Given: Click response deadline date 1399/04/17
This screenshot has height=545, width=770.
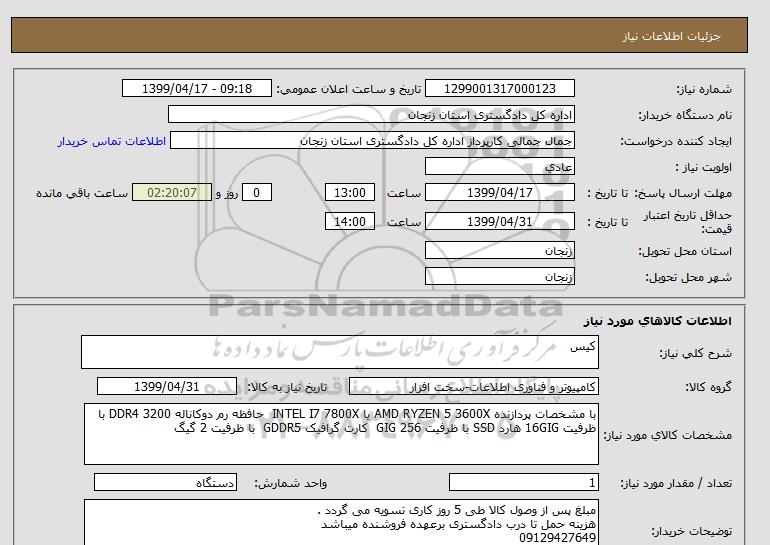Looking at the screenshot, I should [x=499, y=192].
